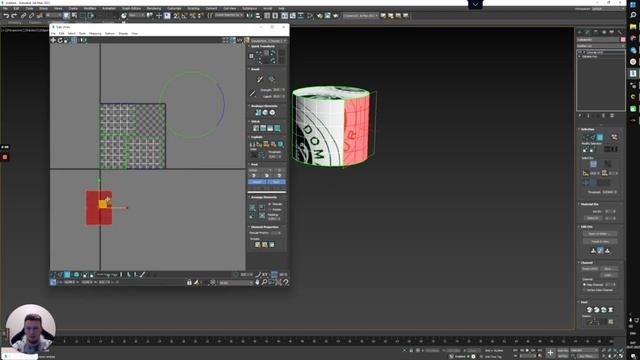This screenshot has height=360, width=640.
Task: Click first icon in Reshape Elements rollout
Action: (258, 113)
